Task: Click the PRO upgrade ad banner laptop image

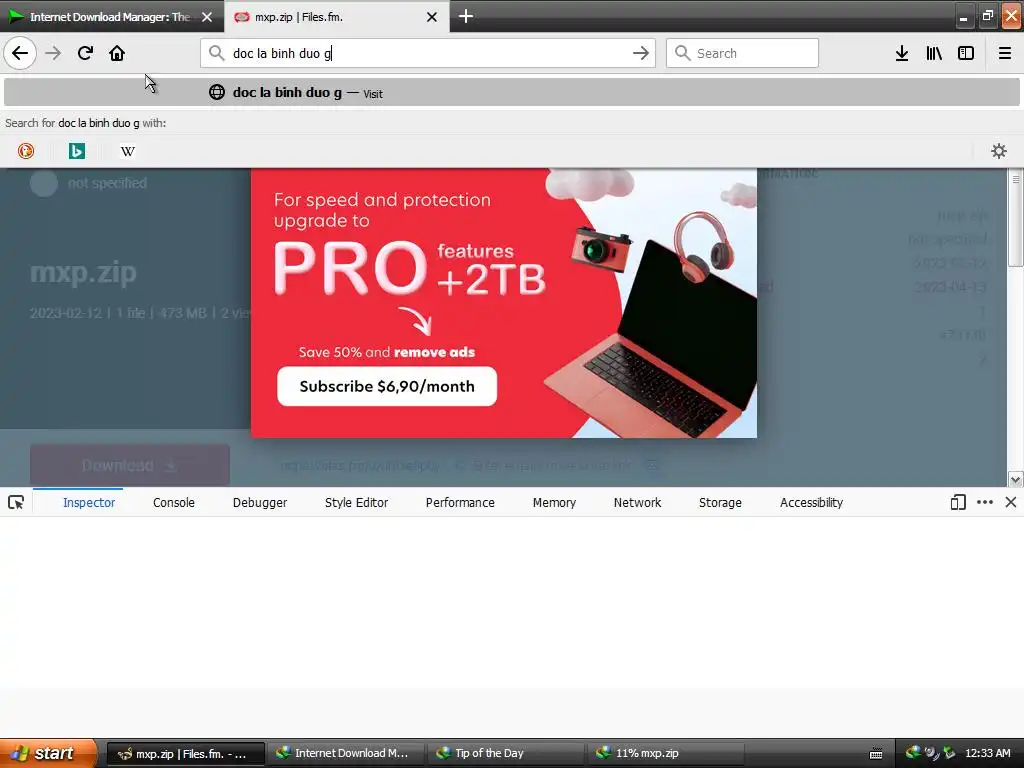Action: click(653, 340)
